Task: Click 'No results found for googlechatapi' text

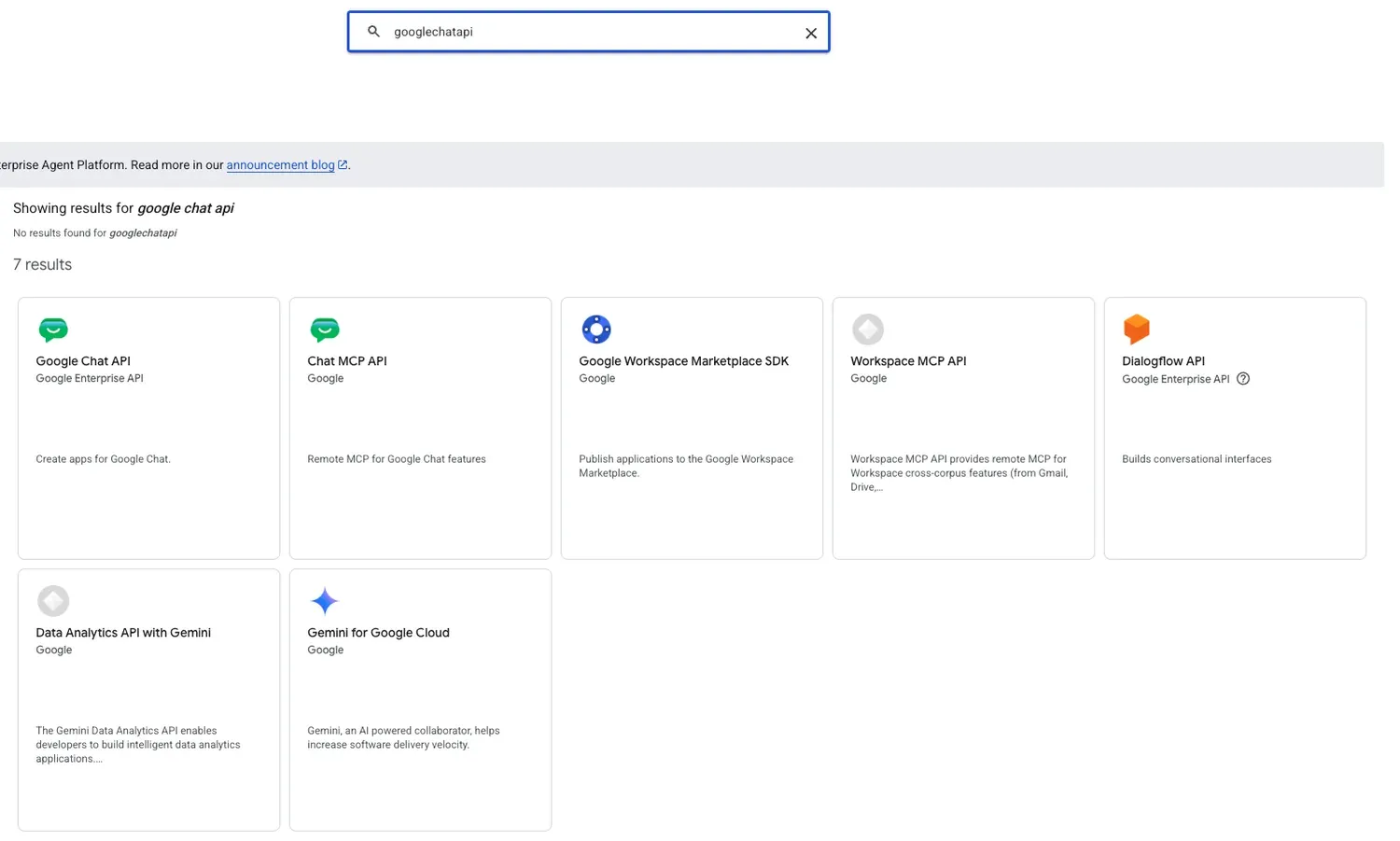Action: pos(95,233)
